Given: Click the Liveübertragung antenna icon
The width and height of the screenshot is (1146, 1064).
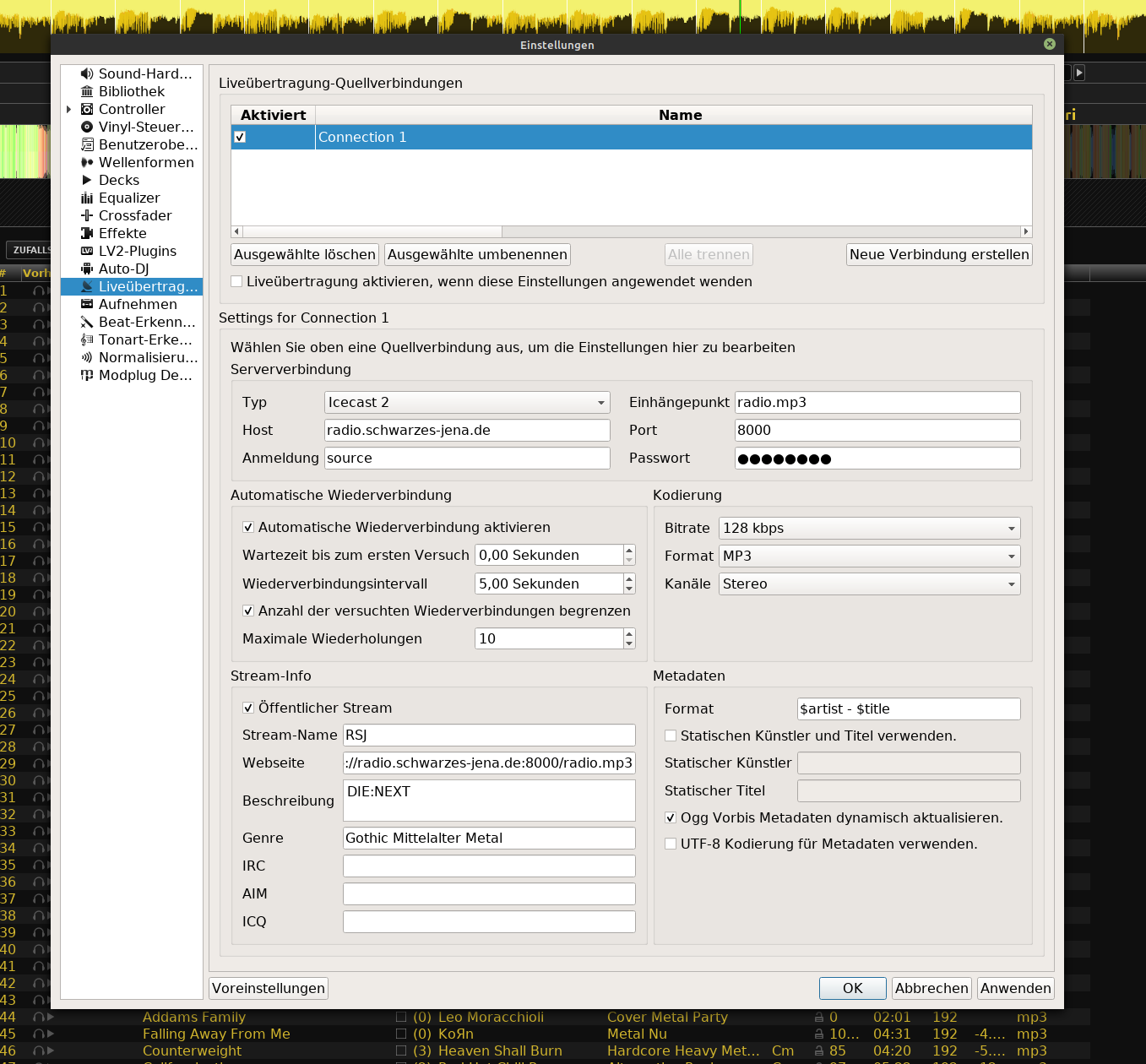Looking at the screenshot, I should [87, 286].
